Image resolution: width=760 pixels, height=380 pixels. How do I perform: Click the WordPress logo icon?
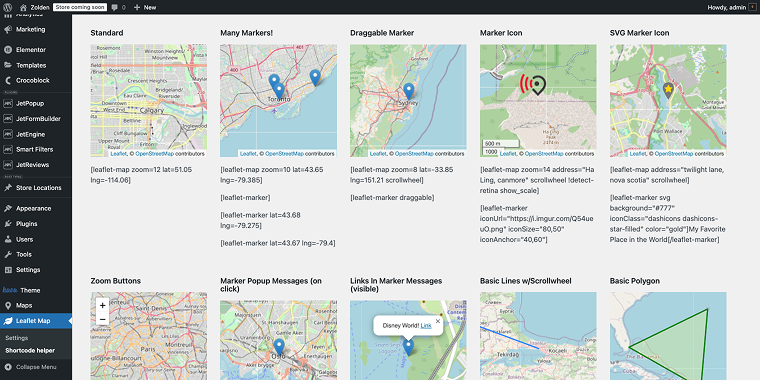click(x=7, y=7)
